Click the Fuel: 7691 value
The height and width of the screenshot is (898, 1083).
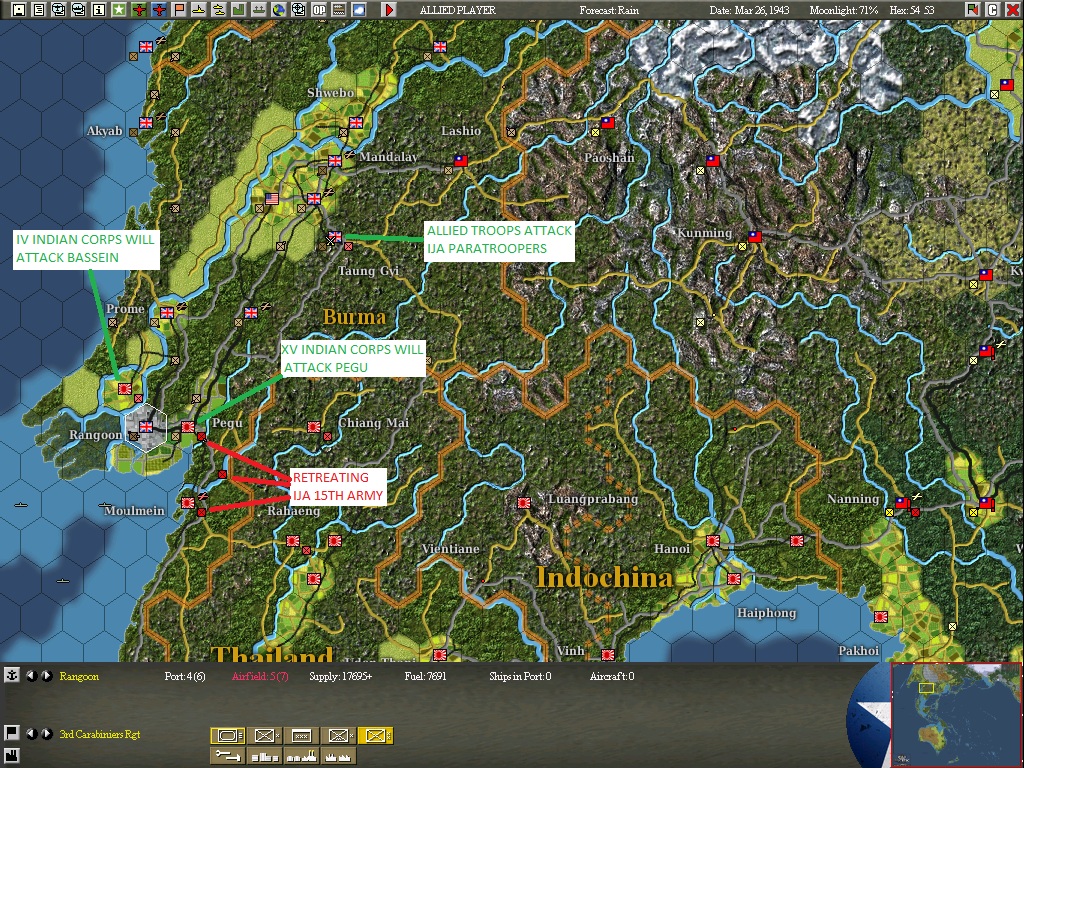[x=425, y=676]
